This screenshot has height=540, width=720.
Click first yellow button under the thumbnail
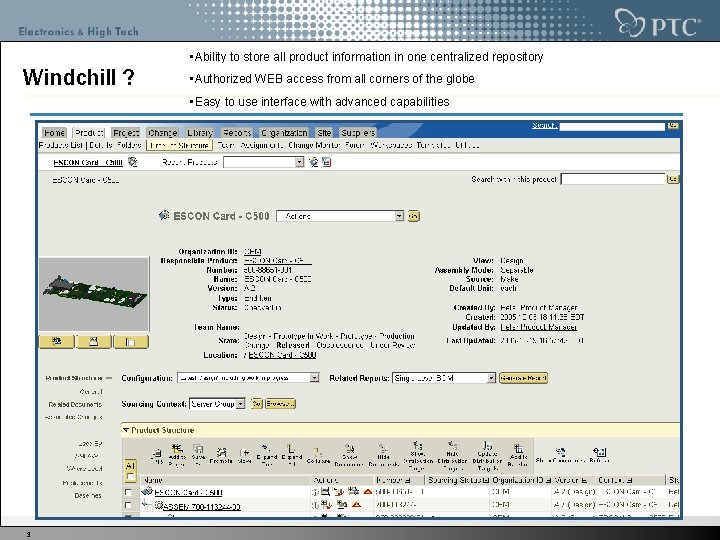[x=56, y=342]
